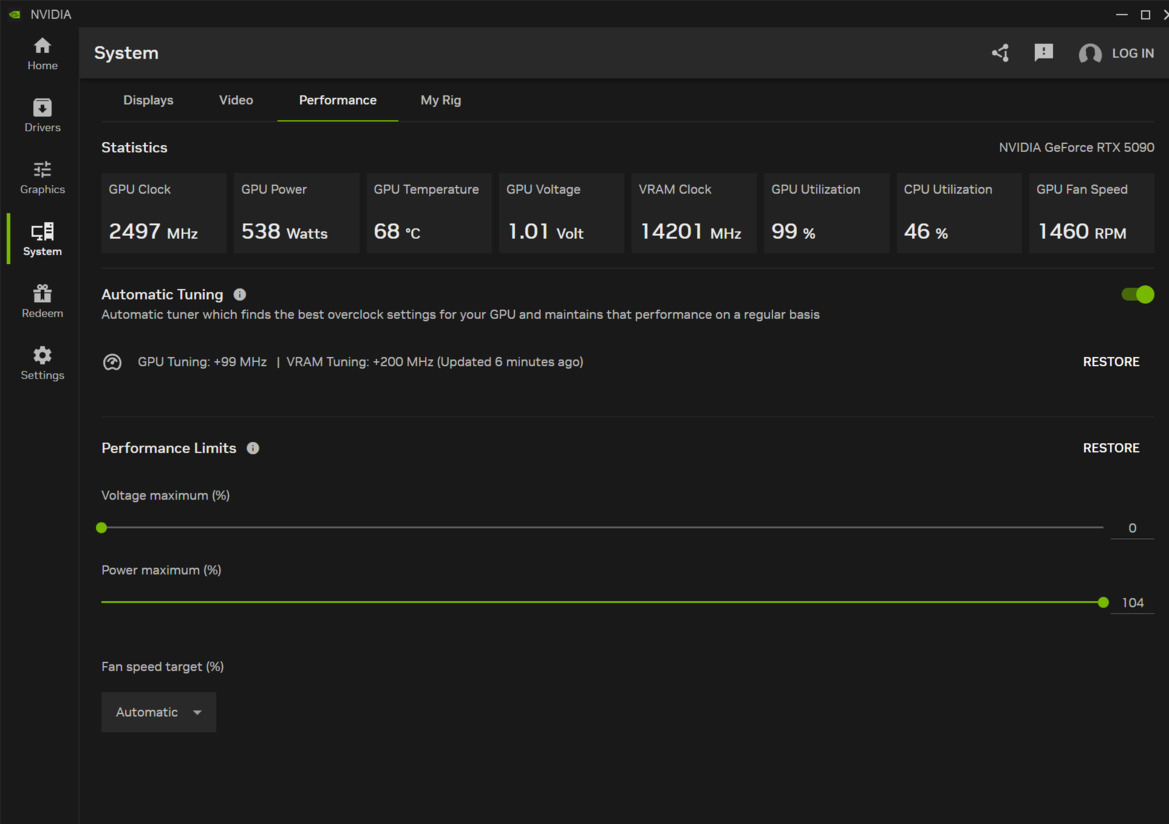Click the VRAM Tuning +200 MHz text
This screenshot has height=824, width=1169.
(359, 362)
